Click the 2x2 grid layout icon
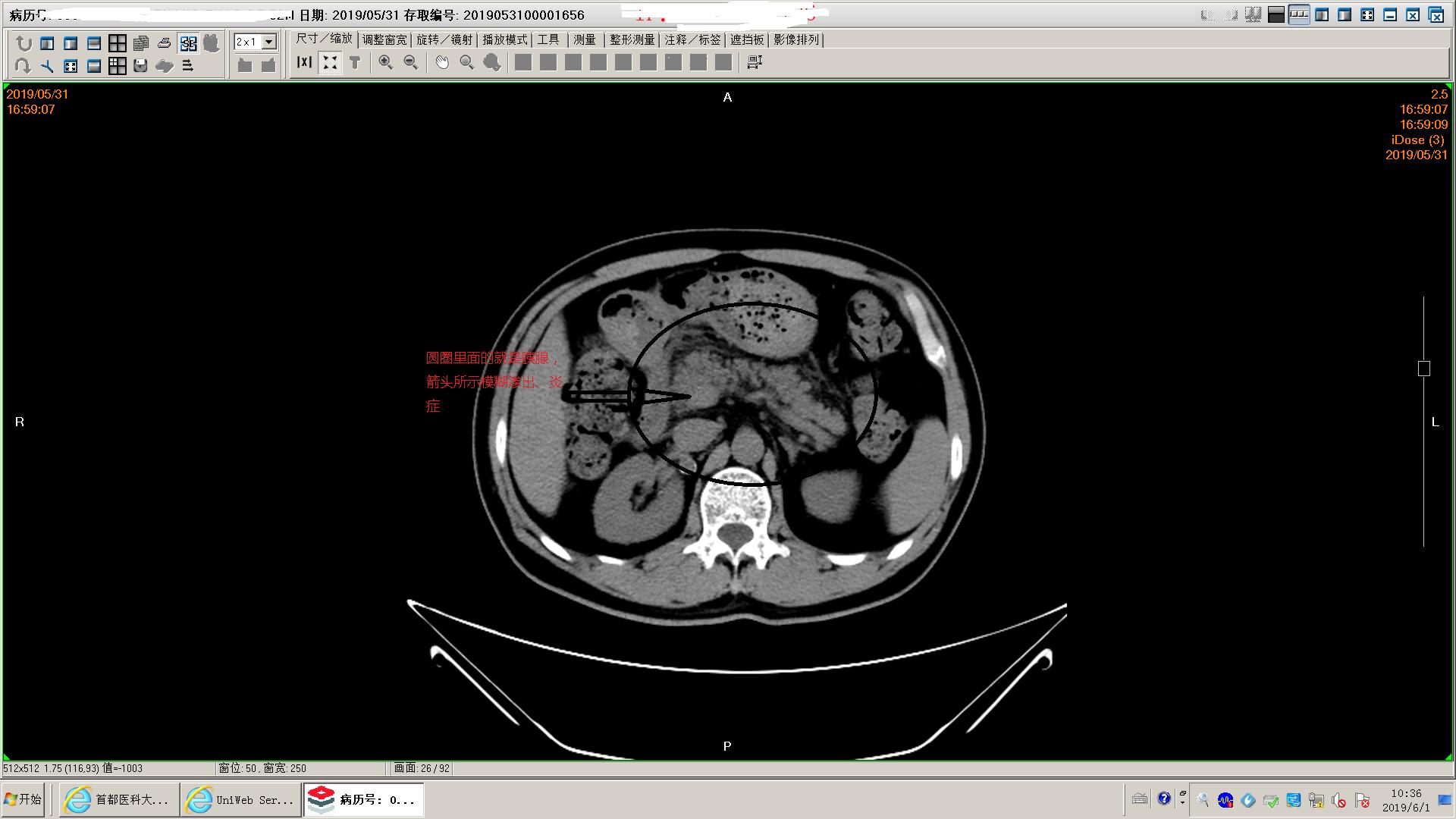 click(118, 43)
